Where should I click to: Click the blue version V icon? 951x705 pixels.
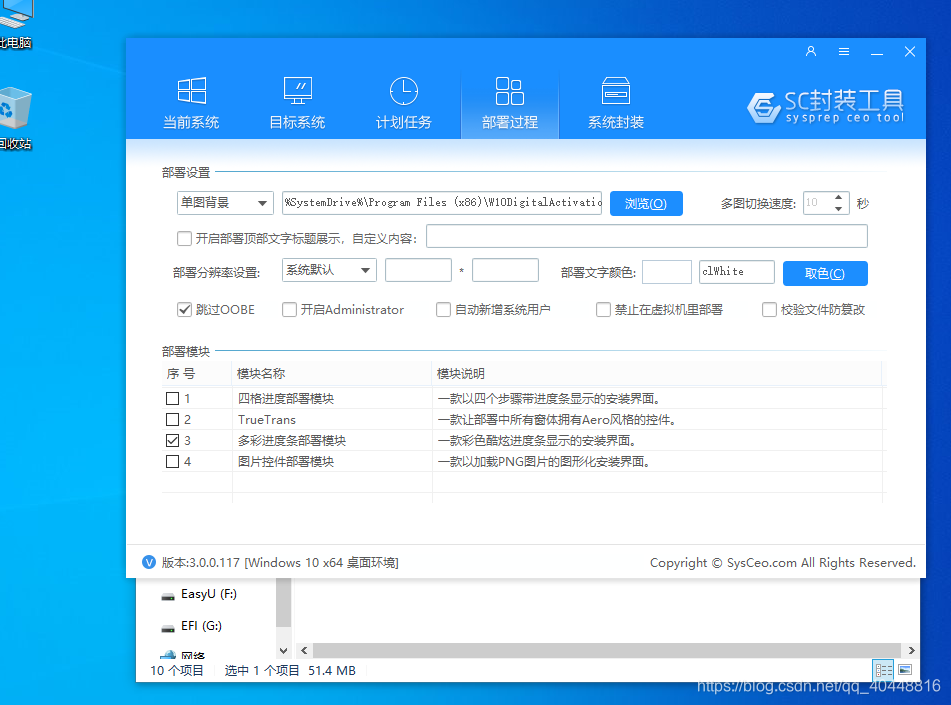[149, 562]
